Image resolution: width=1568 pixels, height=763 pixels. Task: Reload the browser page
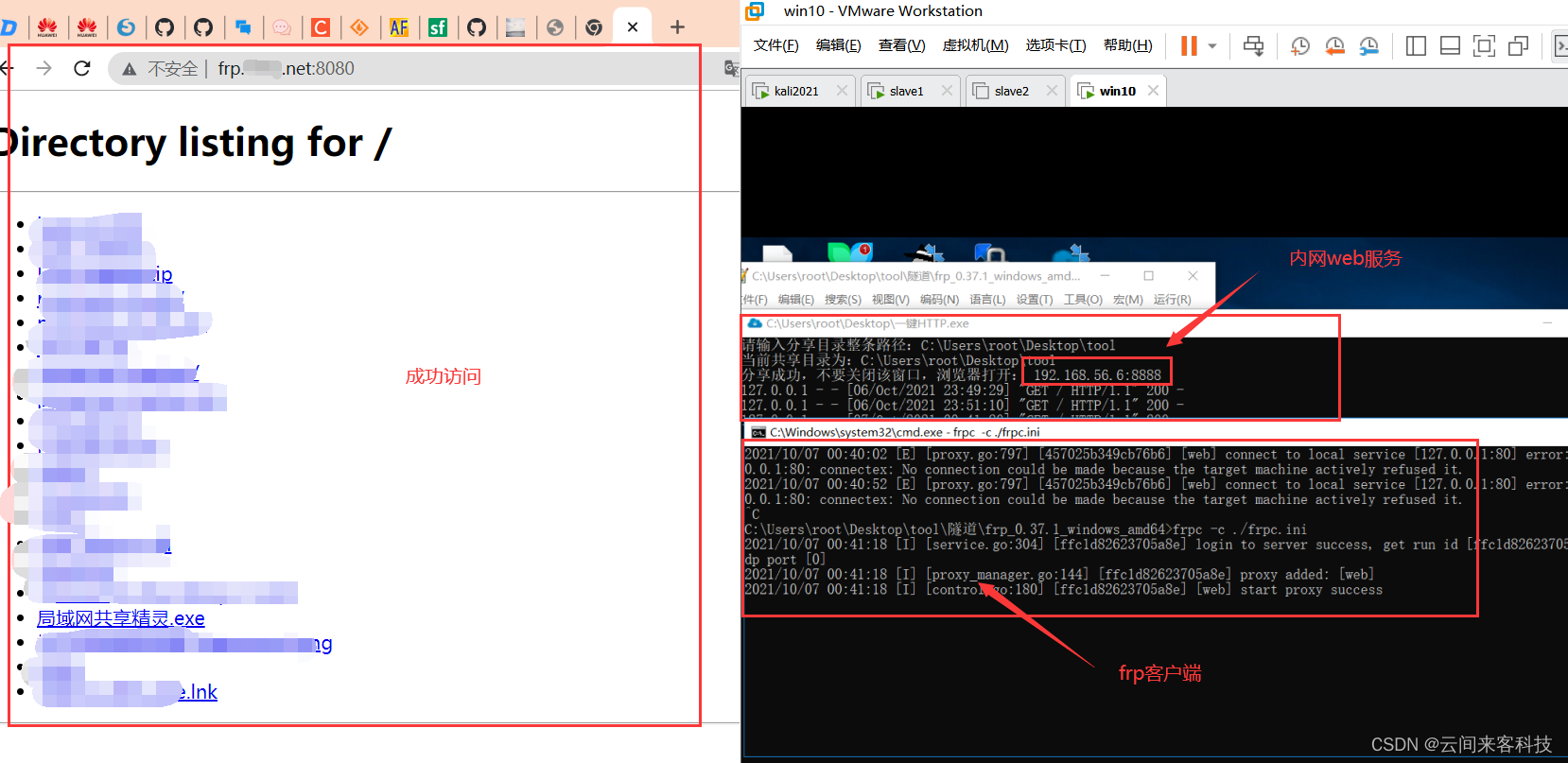[x=82, y=68]
